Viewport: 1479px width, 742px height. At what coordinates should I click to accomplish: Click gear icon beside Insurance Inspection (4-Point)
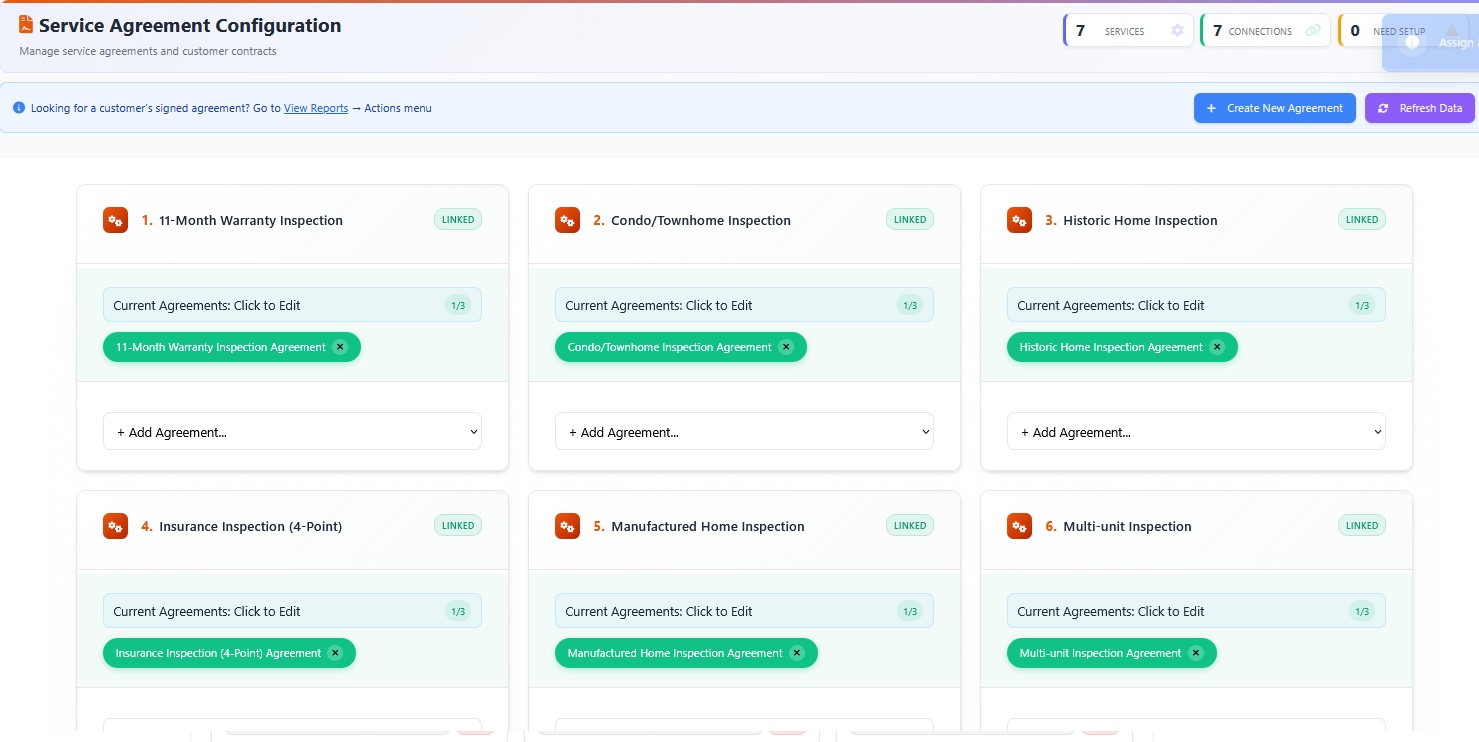[115, 526]
